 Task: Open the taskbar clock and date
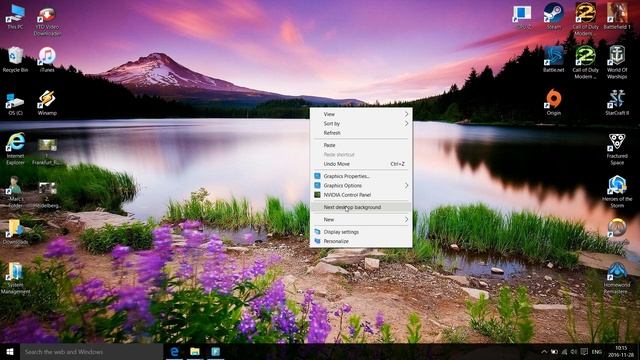(x=621, y=351)
